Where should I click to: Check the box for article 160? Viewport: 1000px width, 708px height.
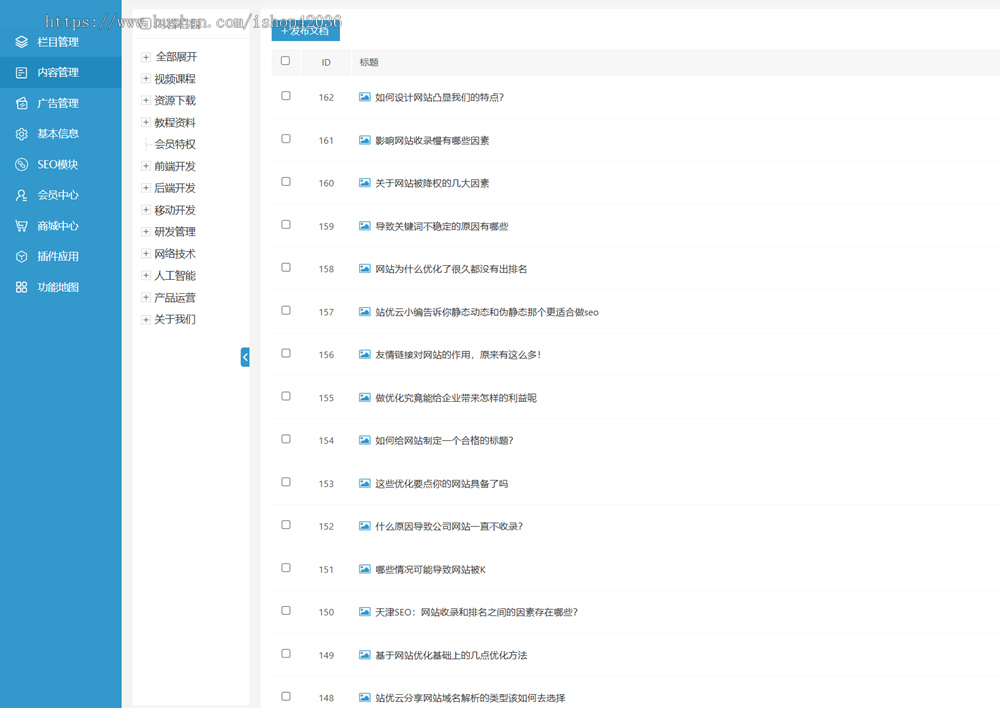(x=286, y=181)
